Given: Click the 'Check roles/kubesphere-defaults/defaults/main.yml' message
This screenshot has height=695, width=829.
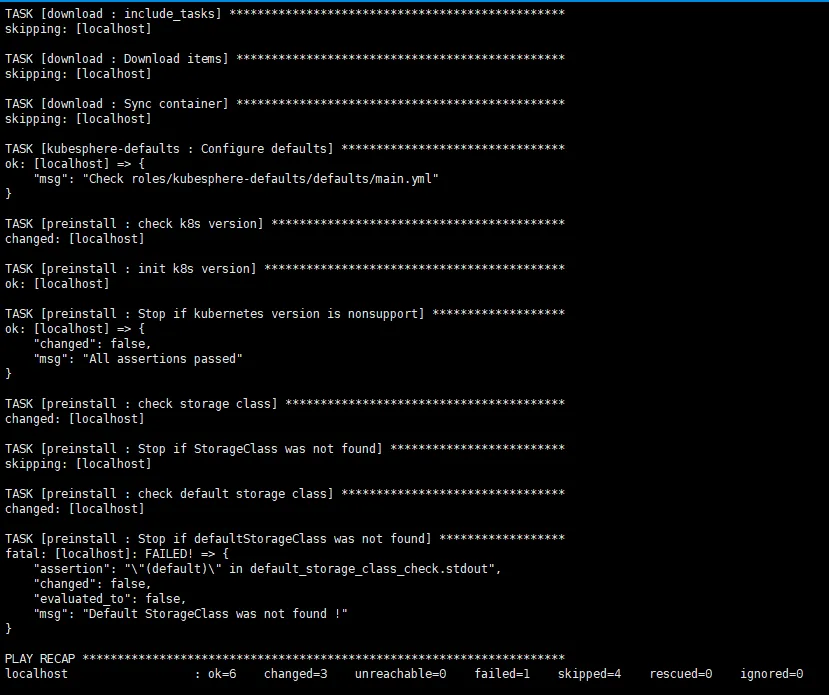Looking at the screenshot, I should click(x=250, y=178).
